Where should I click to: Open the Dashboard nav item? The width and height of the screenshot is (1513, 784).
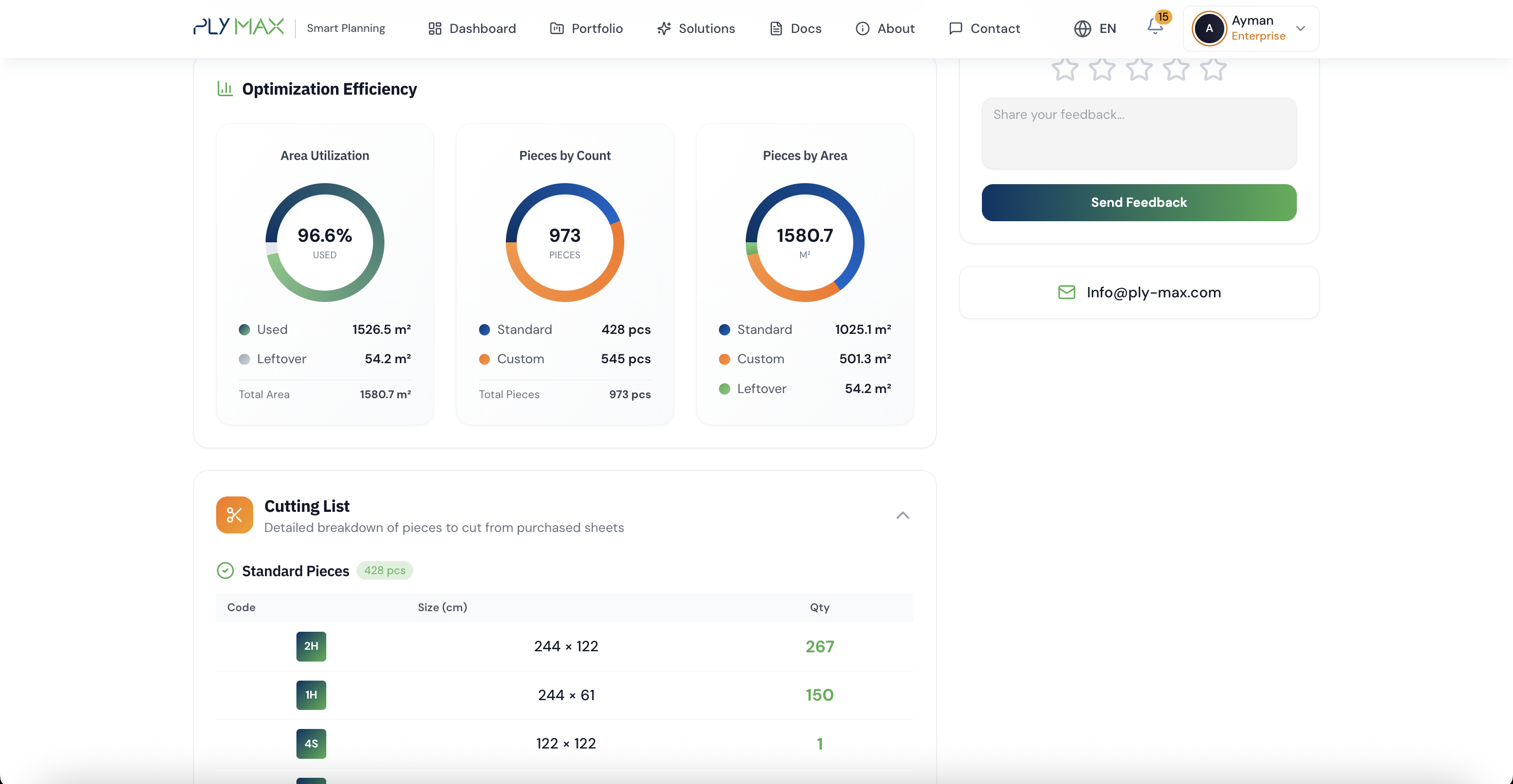(x=471, y=29)
